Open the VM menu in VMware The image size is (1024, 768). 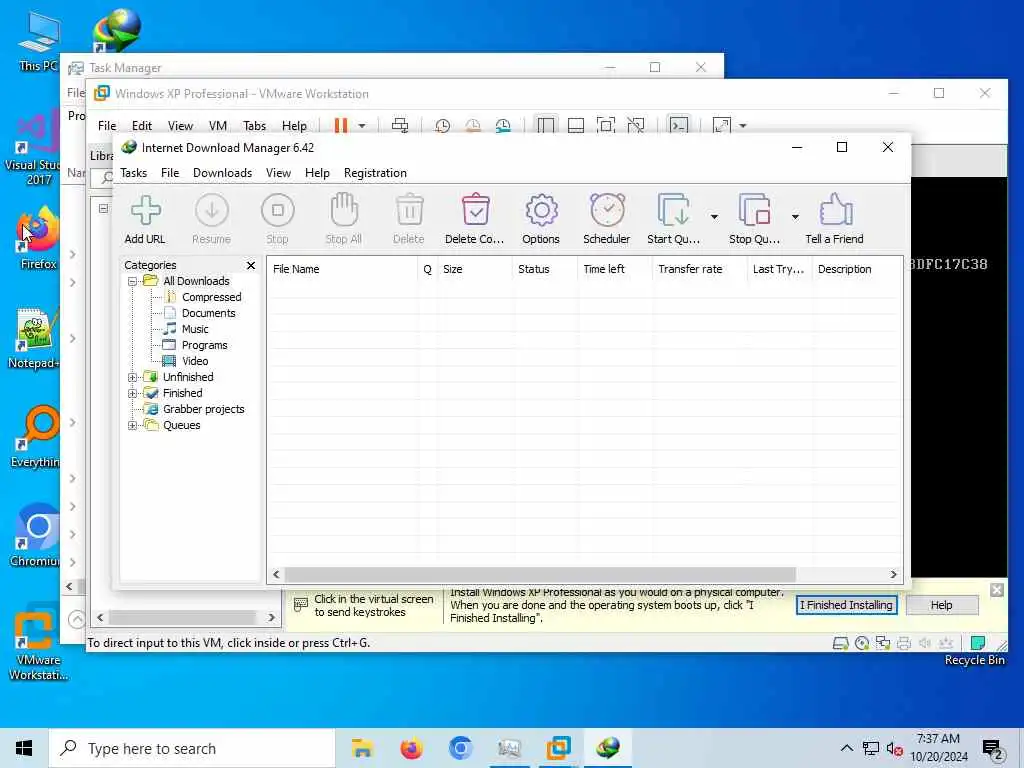click(x=217, y=126)
